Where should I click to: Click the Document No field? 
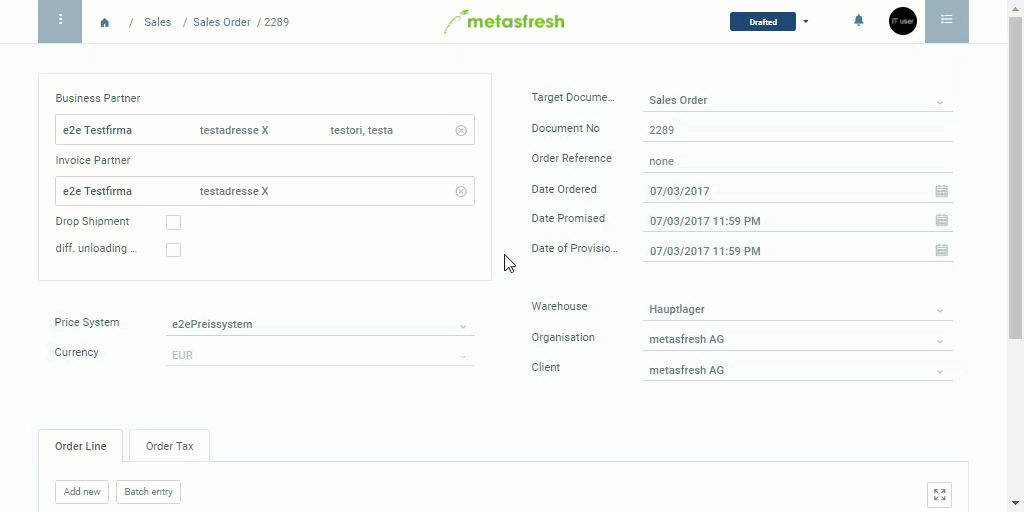(x=797, y=130)
